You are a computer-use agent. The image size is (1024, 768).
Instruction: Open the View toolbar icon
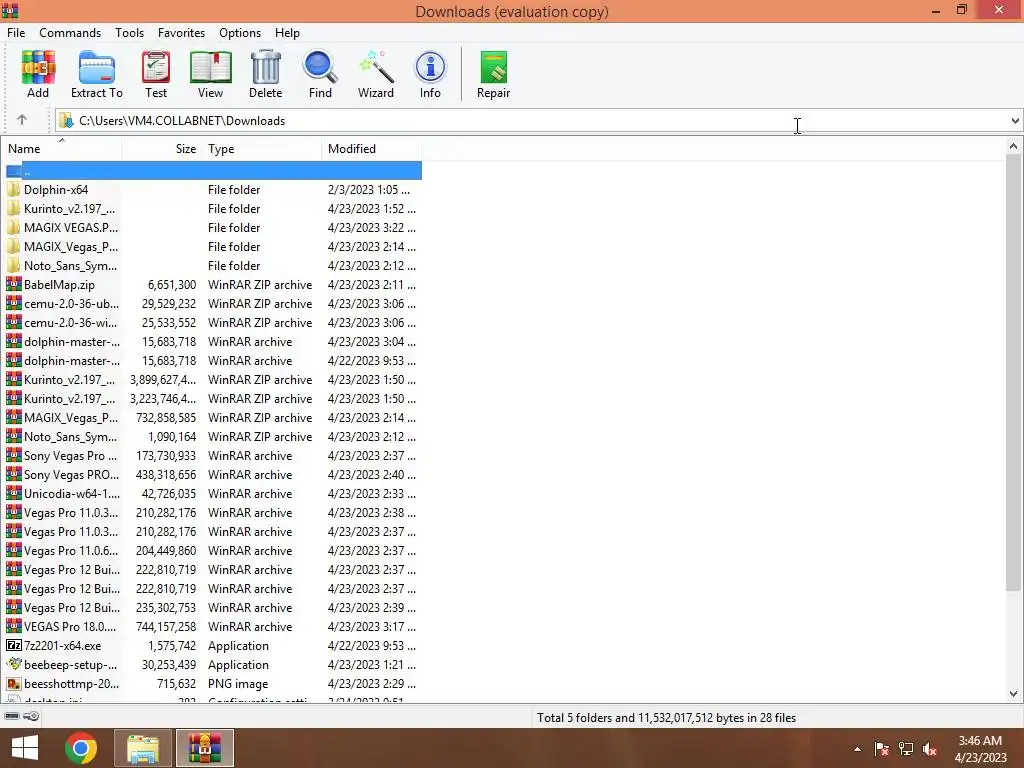pyautogui.click(x=210, y=74)
